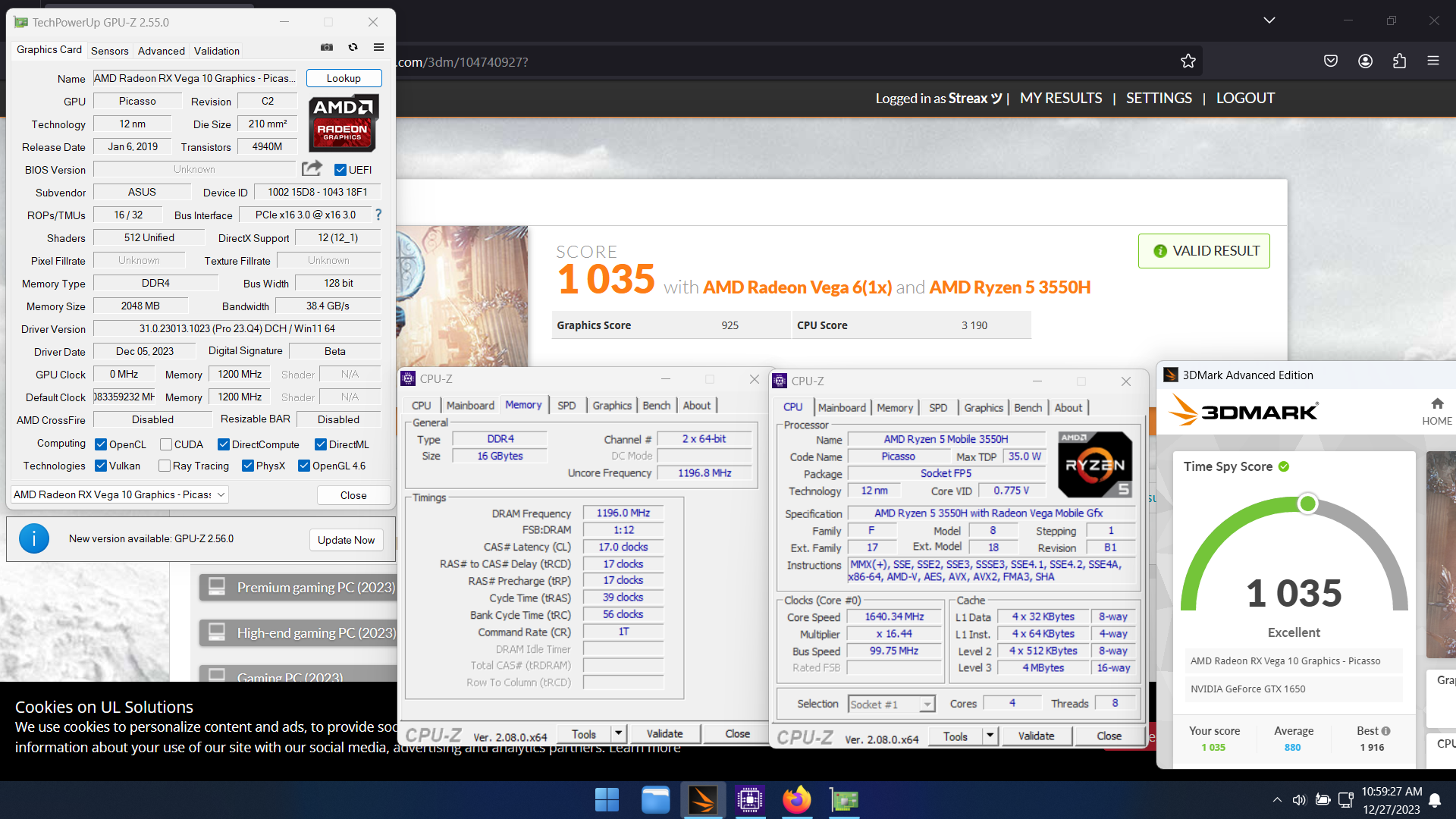Open the Validation tab in GPU-Z

coord(216,51)
